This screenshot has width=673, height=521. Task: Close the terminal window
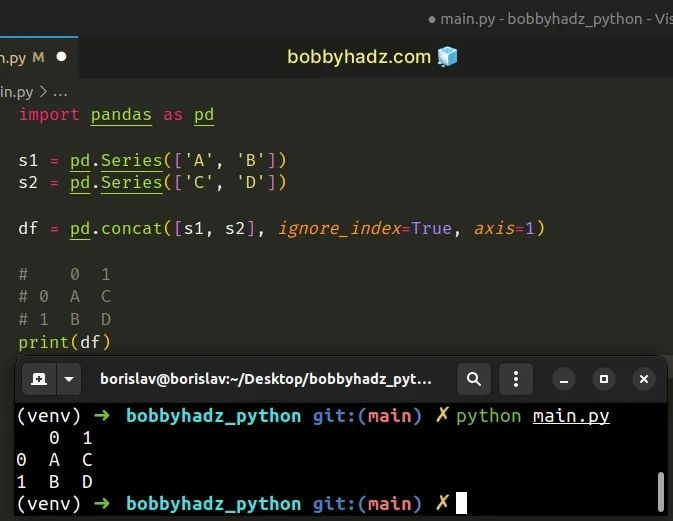coord(644,379)
